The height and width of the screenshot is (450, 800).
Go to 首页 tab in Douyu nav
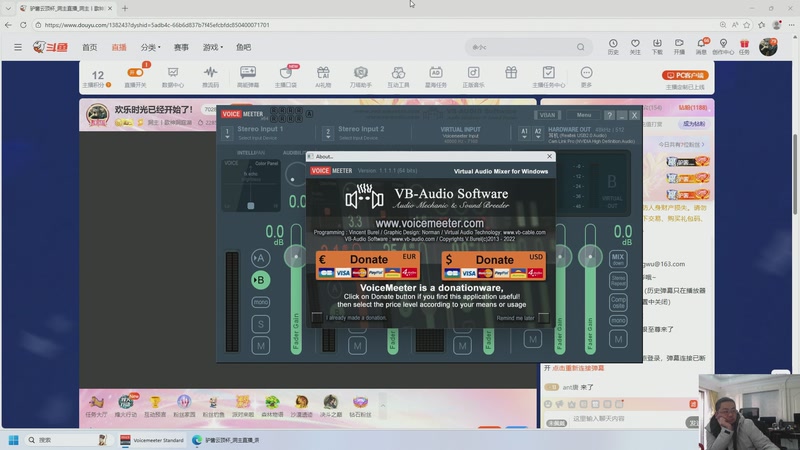[x=89, y=47]
